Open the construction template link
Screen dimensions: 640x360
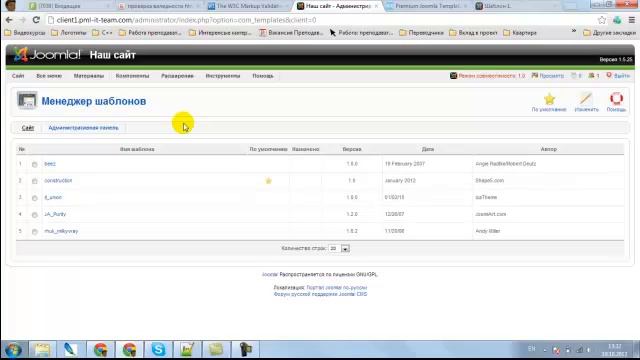click(x=58, y=180)
